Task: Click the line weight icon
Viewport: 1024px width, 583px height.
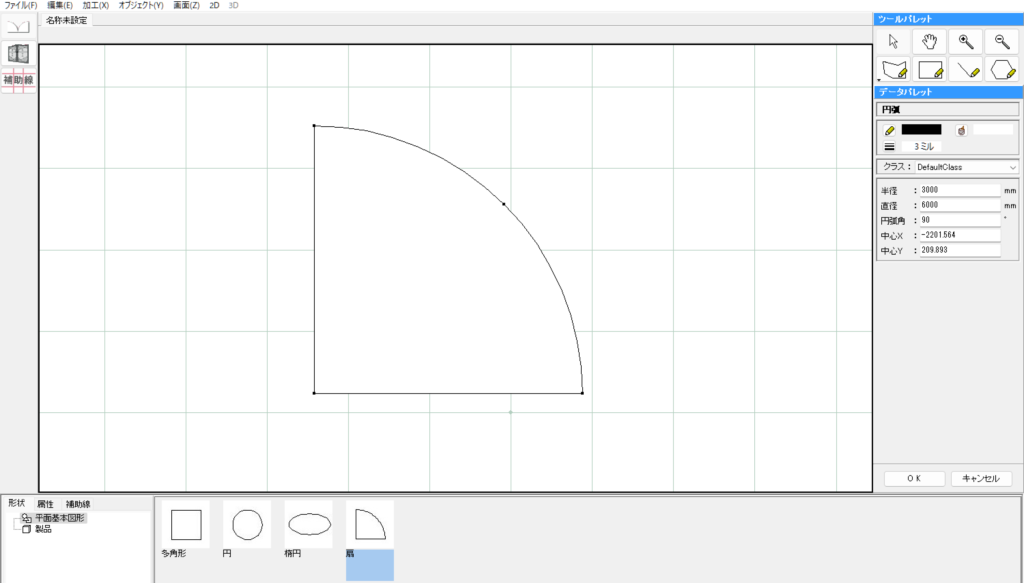Action: (x=889, y=146)
